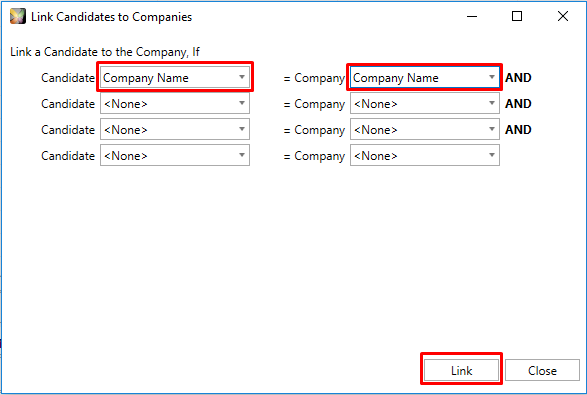Screen dimensions: 587x395
Task: Expand the fourth row Candidate <None> dropdown
Action: [x=175, y=155]
